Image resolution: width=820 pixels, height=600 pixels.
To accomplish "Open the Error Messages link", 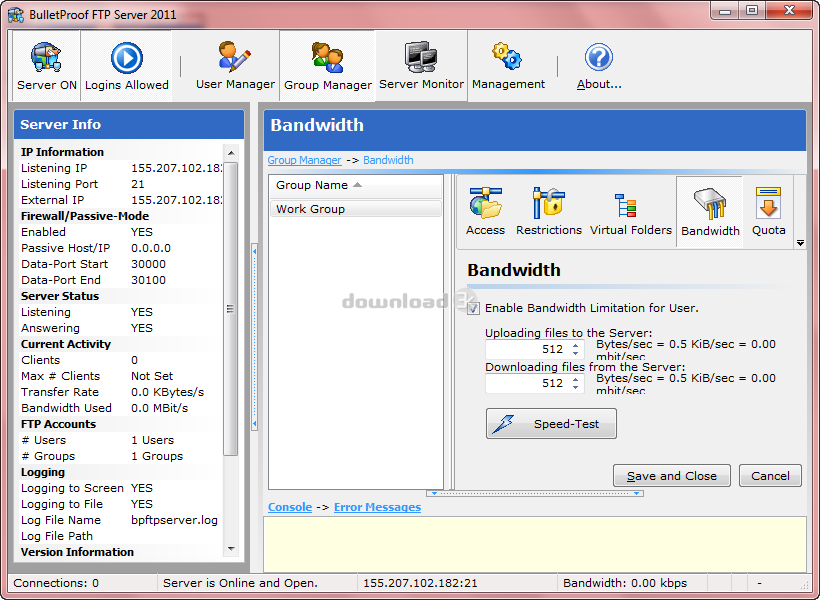I will (377, 507).
